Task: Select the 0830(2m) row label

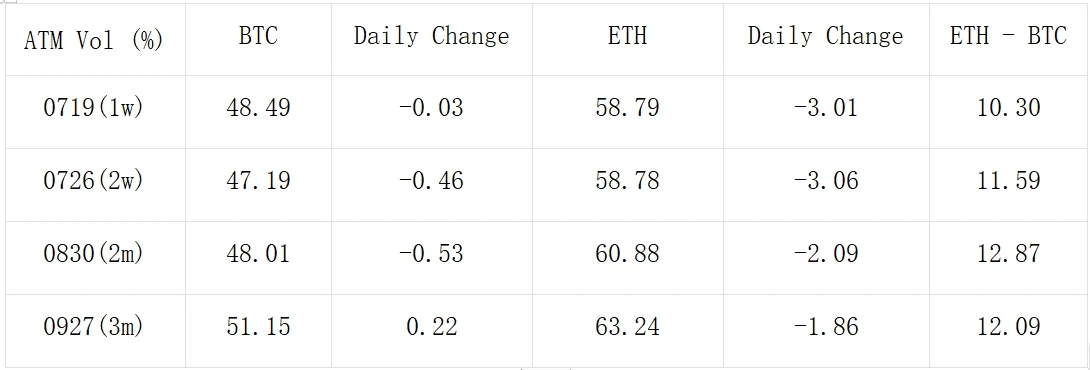Action: (x=95, y=257)
